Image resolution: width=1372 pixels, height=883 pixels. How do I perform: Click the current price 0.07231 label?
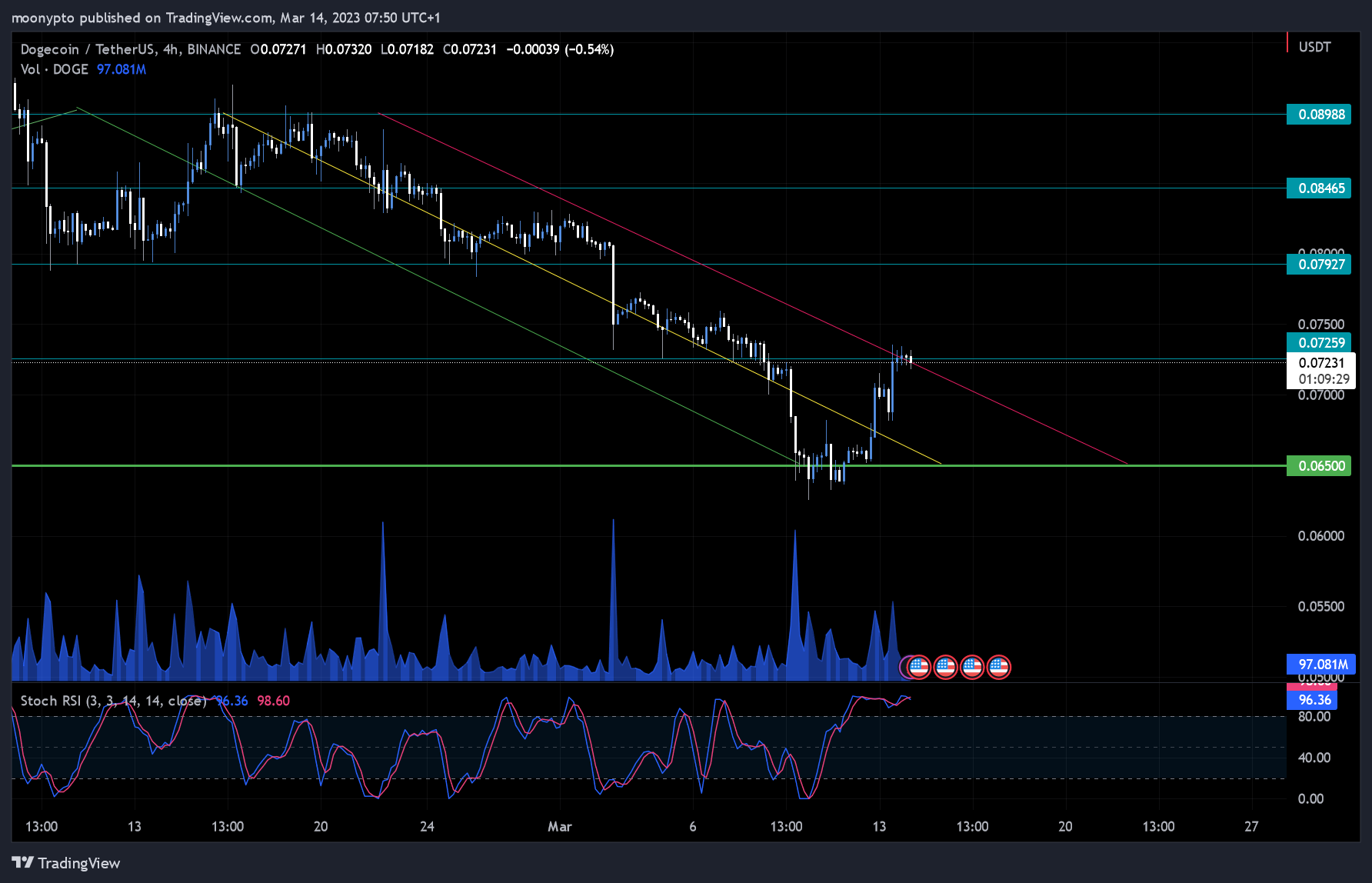[1321, 363]
